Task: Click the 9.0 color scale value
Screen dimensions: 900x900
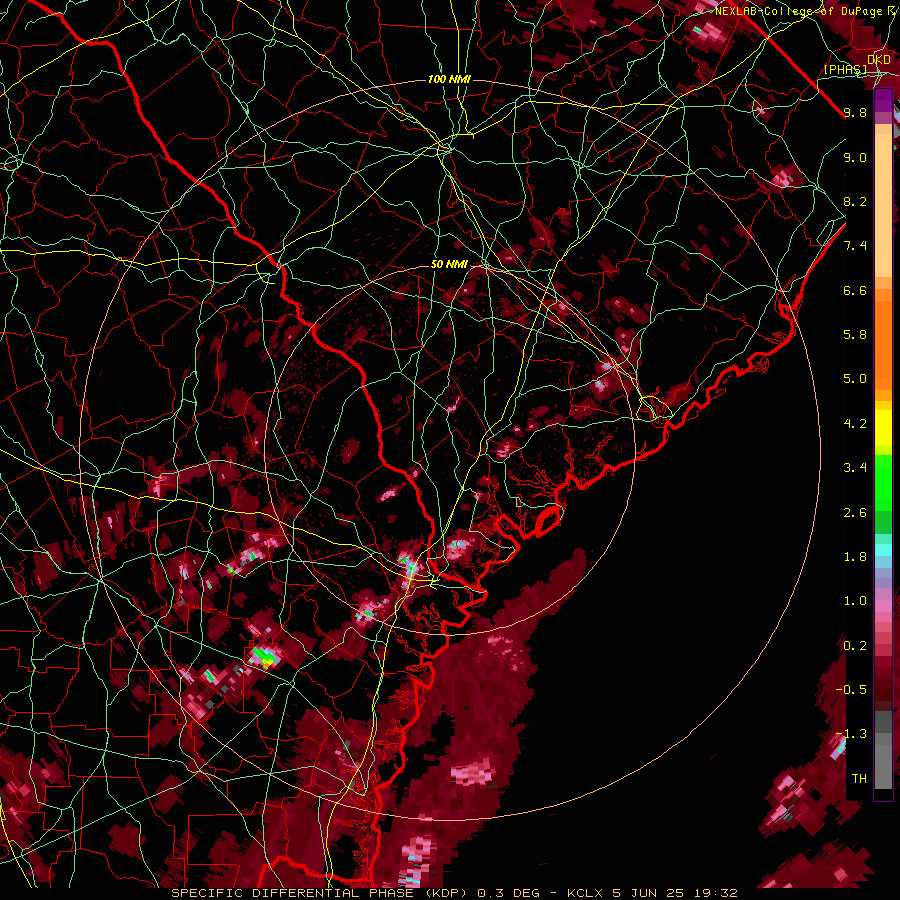Action: click(855, 157)
